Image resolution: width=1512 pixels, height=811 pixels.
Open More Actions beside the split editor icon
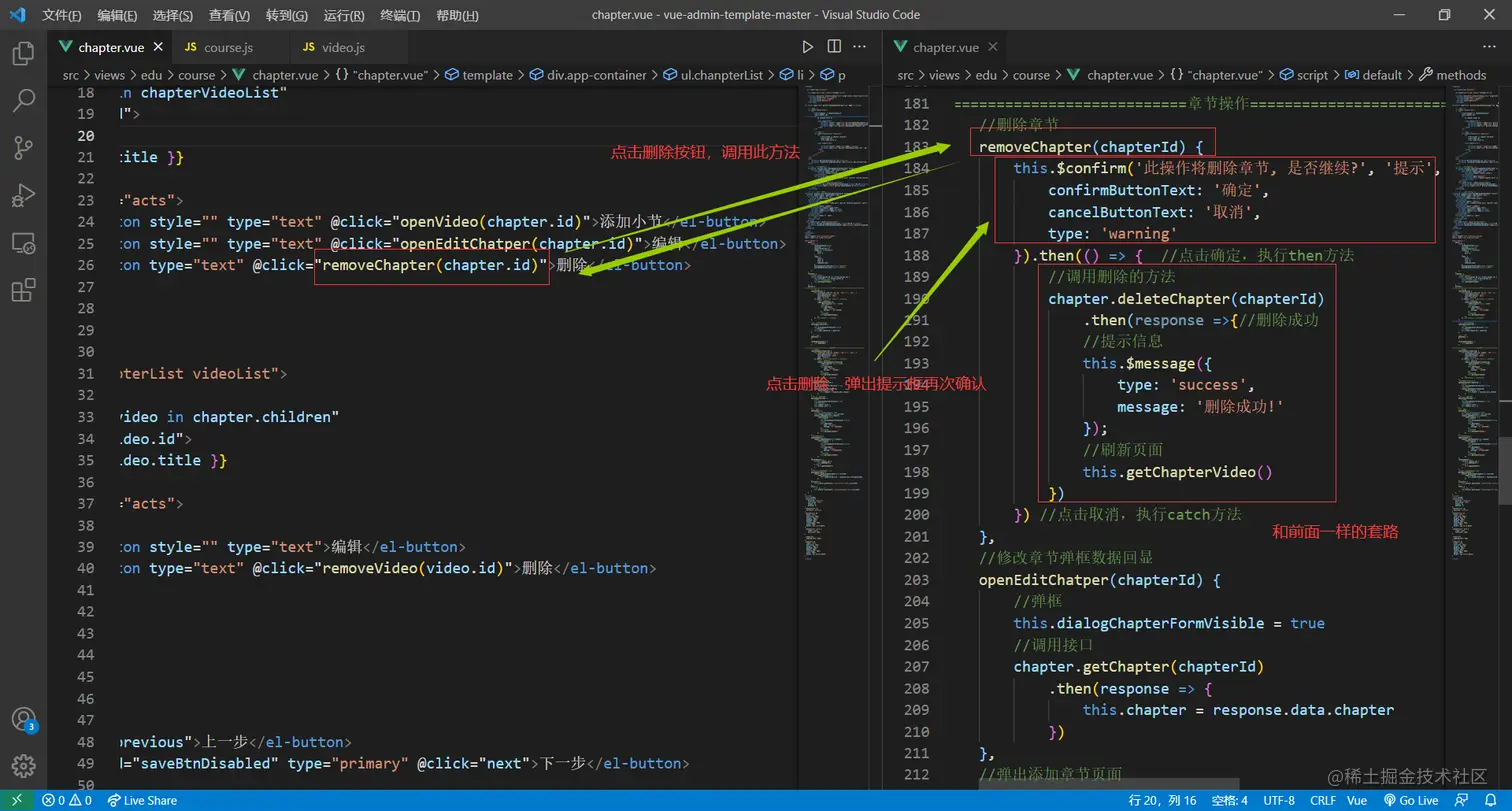click(x=860, y=47)
